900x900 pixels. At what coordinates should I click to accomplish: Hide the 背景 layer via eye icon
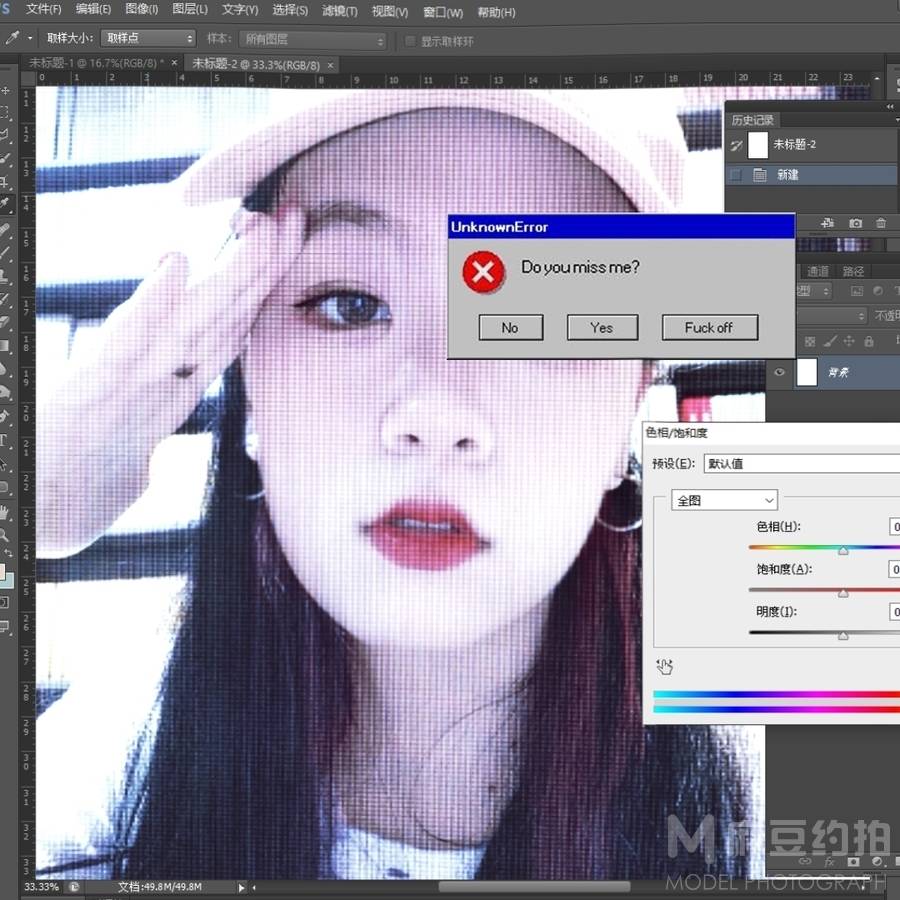pyautogui.click(x=779, y=372)
